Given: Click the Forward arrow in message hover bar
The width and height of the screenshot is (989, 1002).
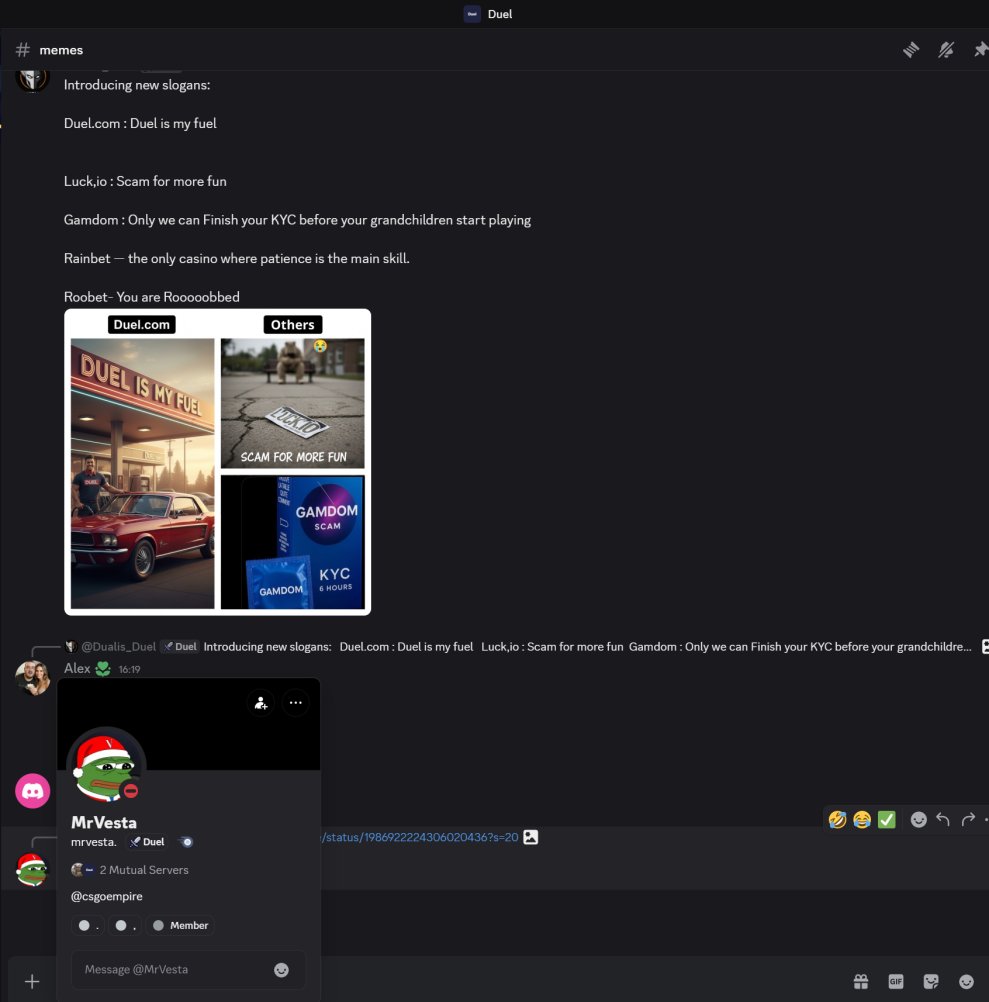Looking at the screenshot, I should (x=969, y=819).
